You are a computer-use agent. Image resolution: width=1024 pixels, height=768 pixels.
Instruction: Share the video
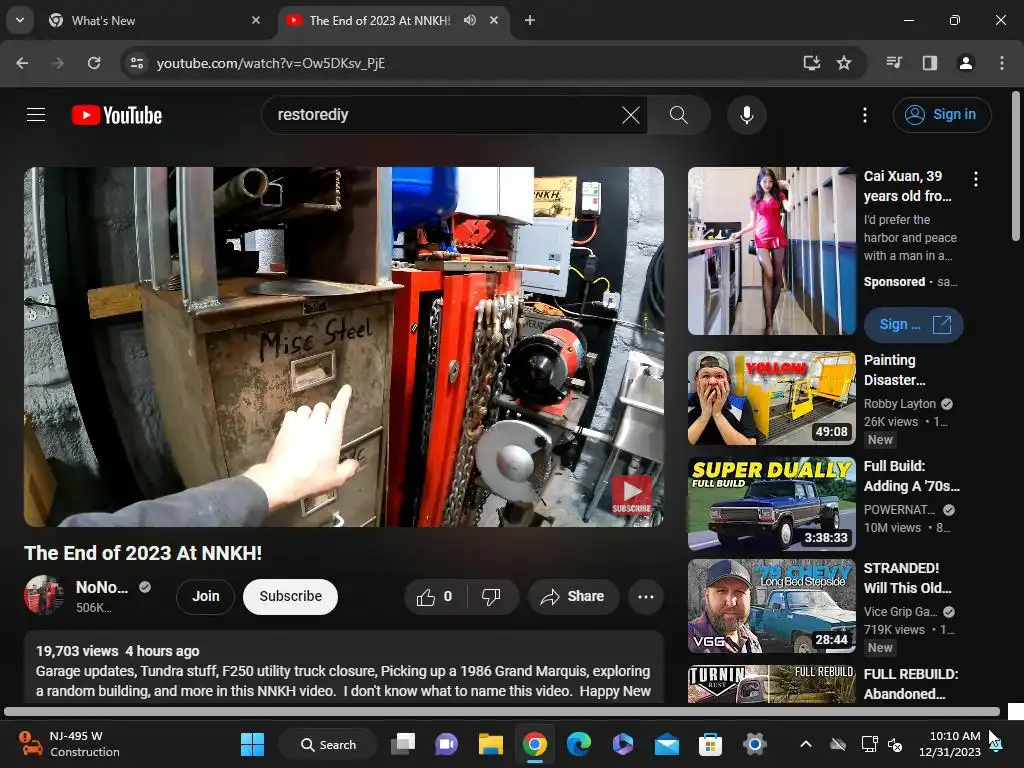(573, 596)
